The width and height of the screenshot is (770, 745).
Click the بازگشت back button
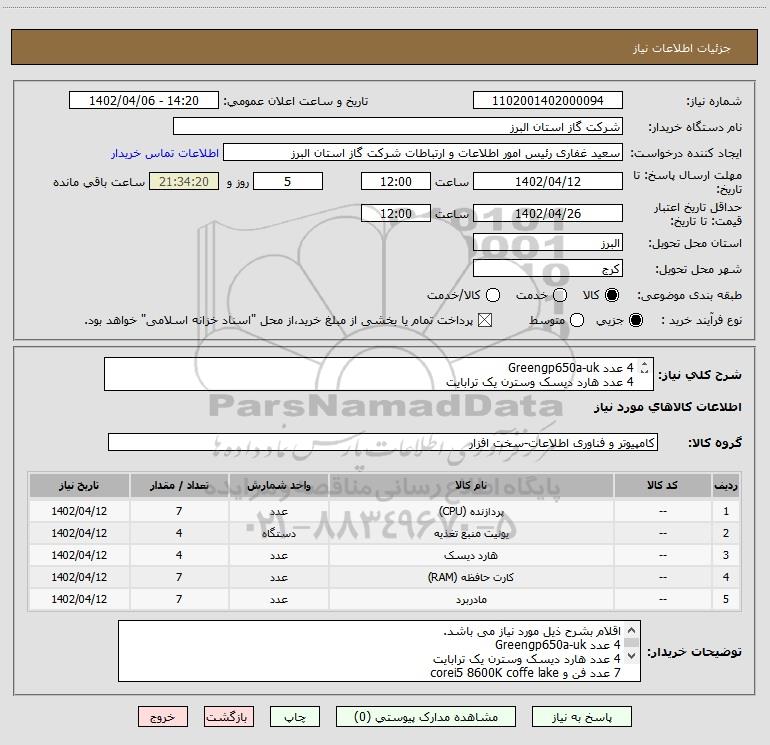229,717
